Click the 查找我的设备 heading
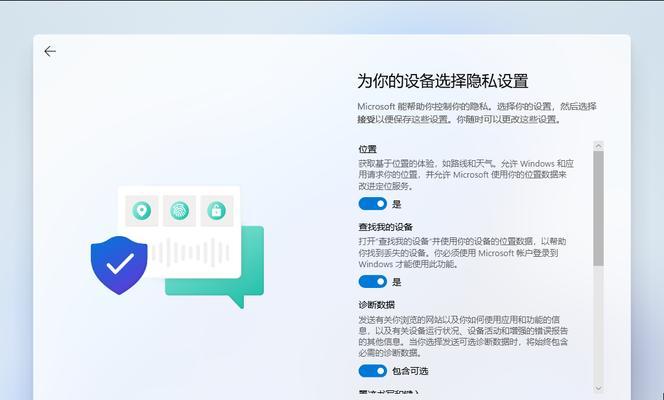This screenshot has width=664, height=400. coord(385,227)
